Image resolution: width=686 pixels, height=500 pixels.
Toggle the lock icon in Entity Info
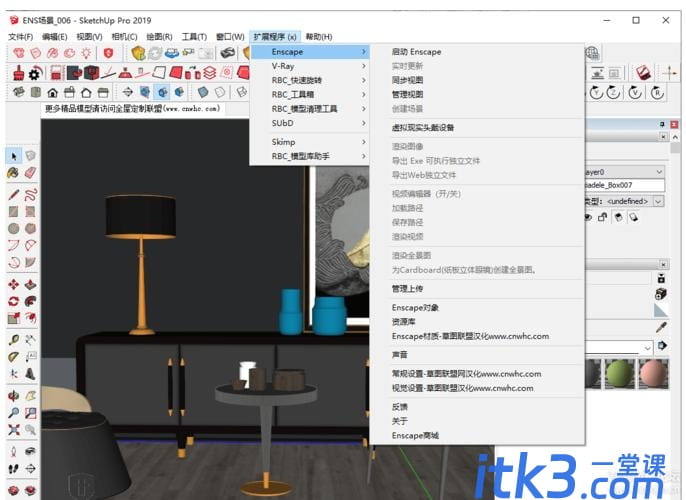click(x=603, y=217)
